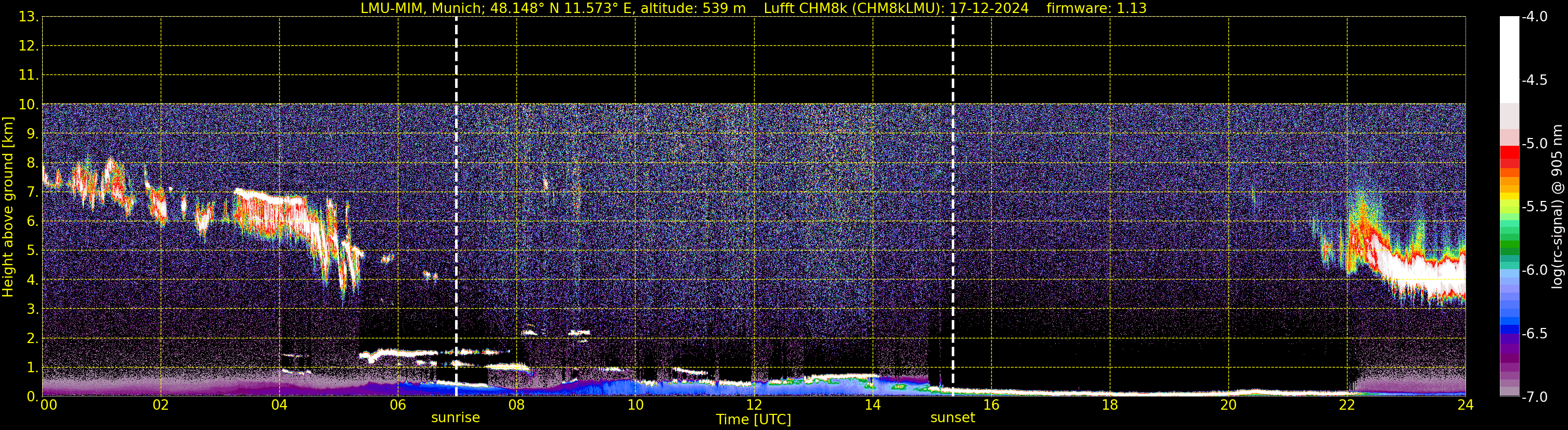Image resolution: width=1568 pixels, height=430 pixels.
Task: Click the colorbar tick label '-7.0'
Action: (1535, 397)
